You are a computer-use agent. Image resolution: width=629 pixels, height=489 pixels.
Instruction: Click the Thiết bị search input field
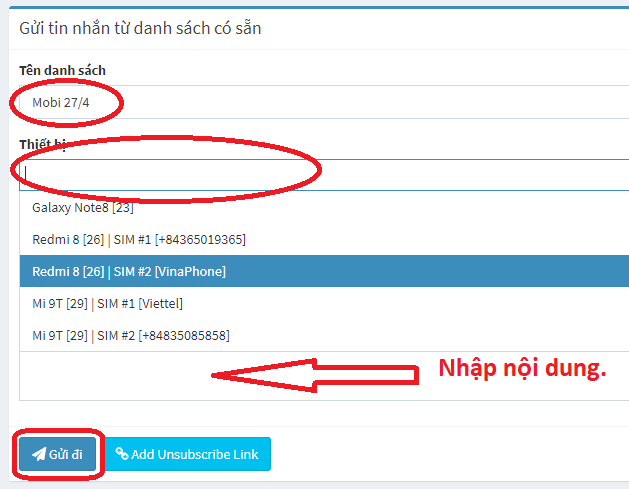pyautogui.click(x=324, y=174)
